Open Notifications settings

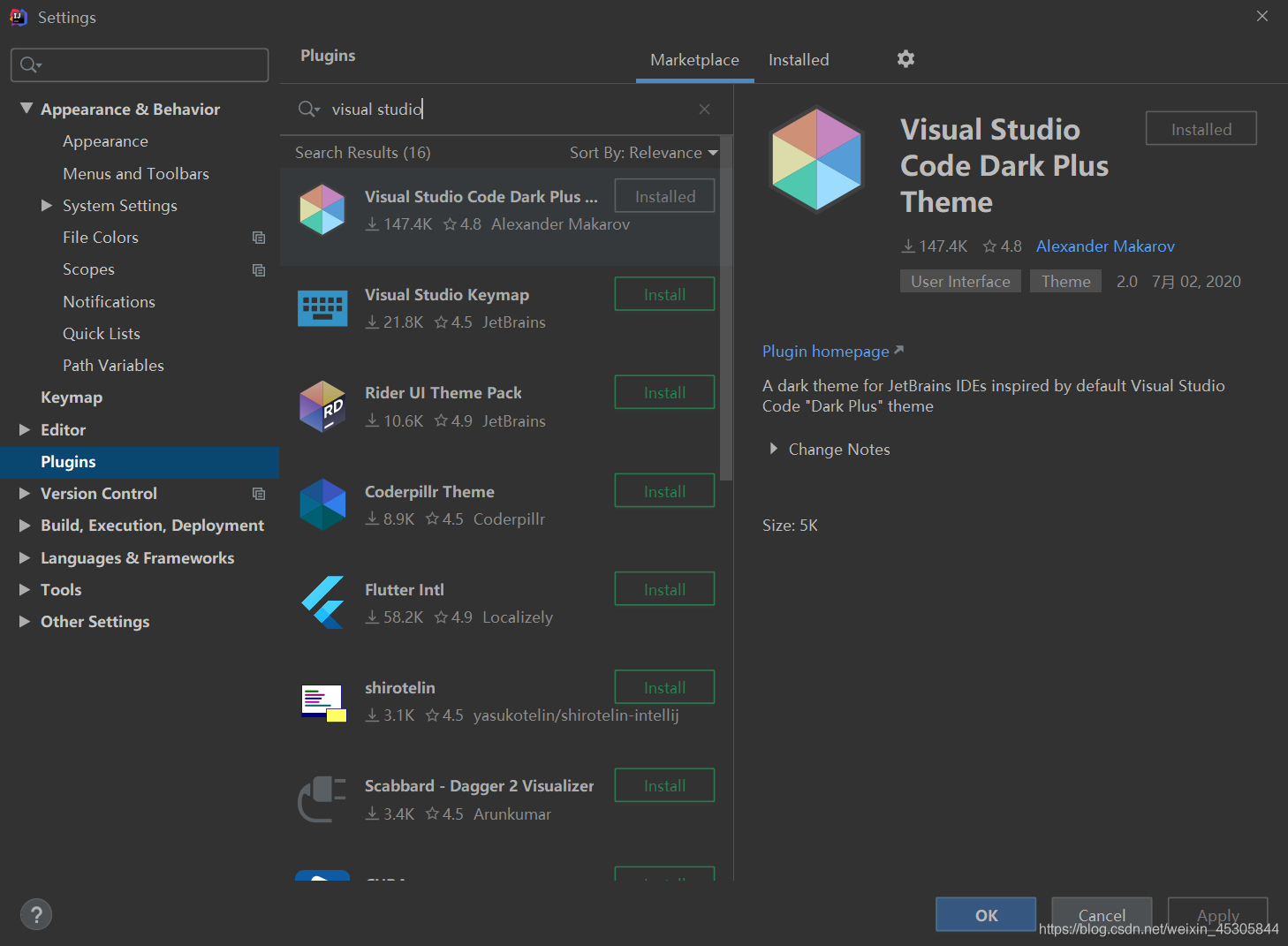tap(109, 302)
